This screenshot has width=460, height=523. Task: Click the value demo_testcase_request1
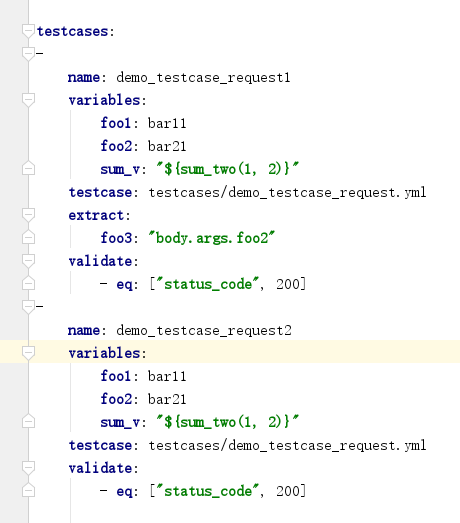point(203,78)
